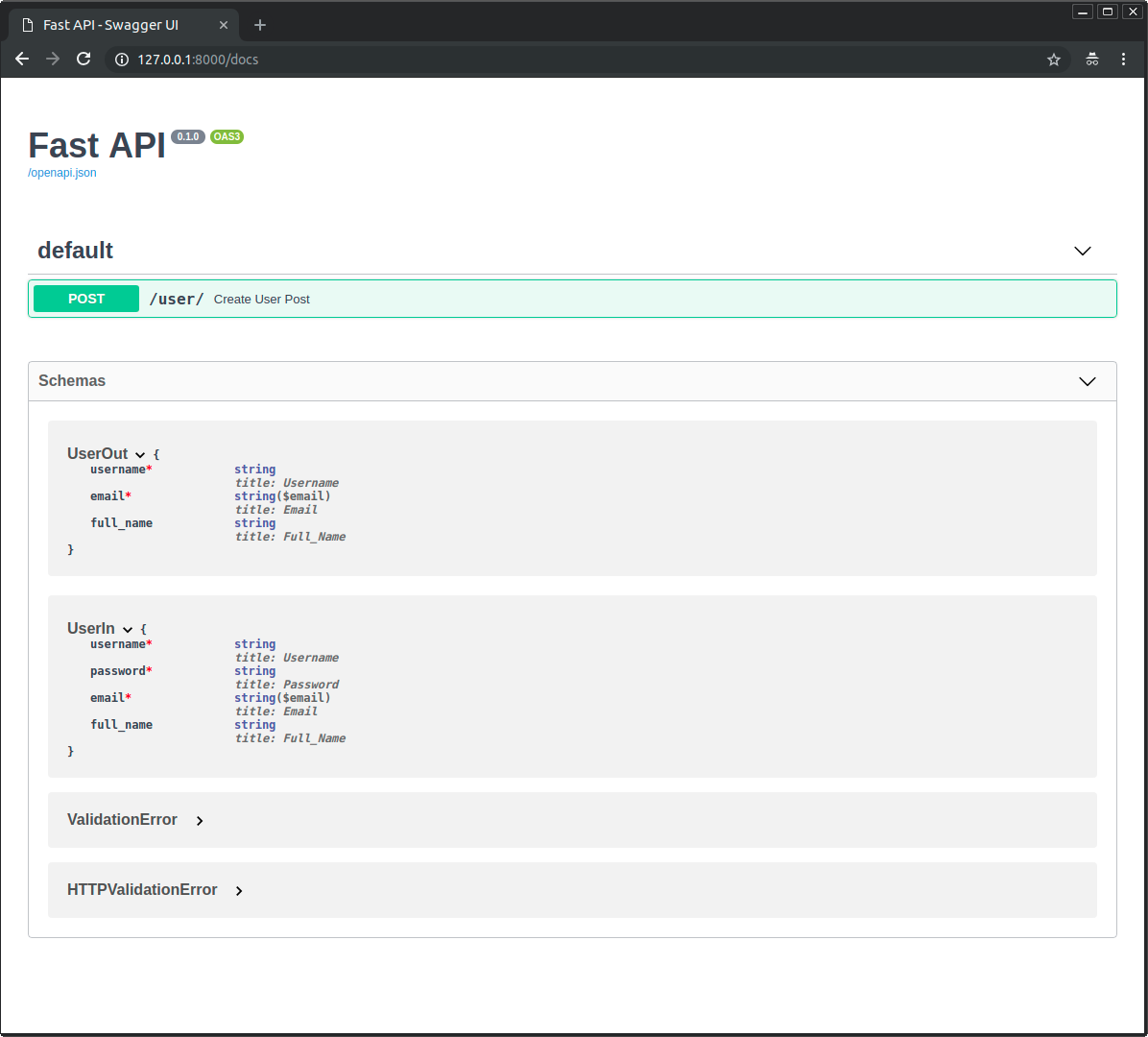The height and width of the screenshot is (1037, 1148).
Task: Click the default section heading
Action: 75,251
